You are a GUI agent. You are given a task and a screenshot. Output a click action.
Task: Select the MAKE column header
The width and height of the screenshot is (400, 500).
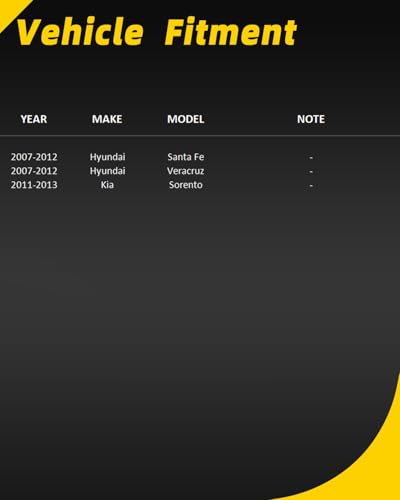[x=107, y=119]
